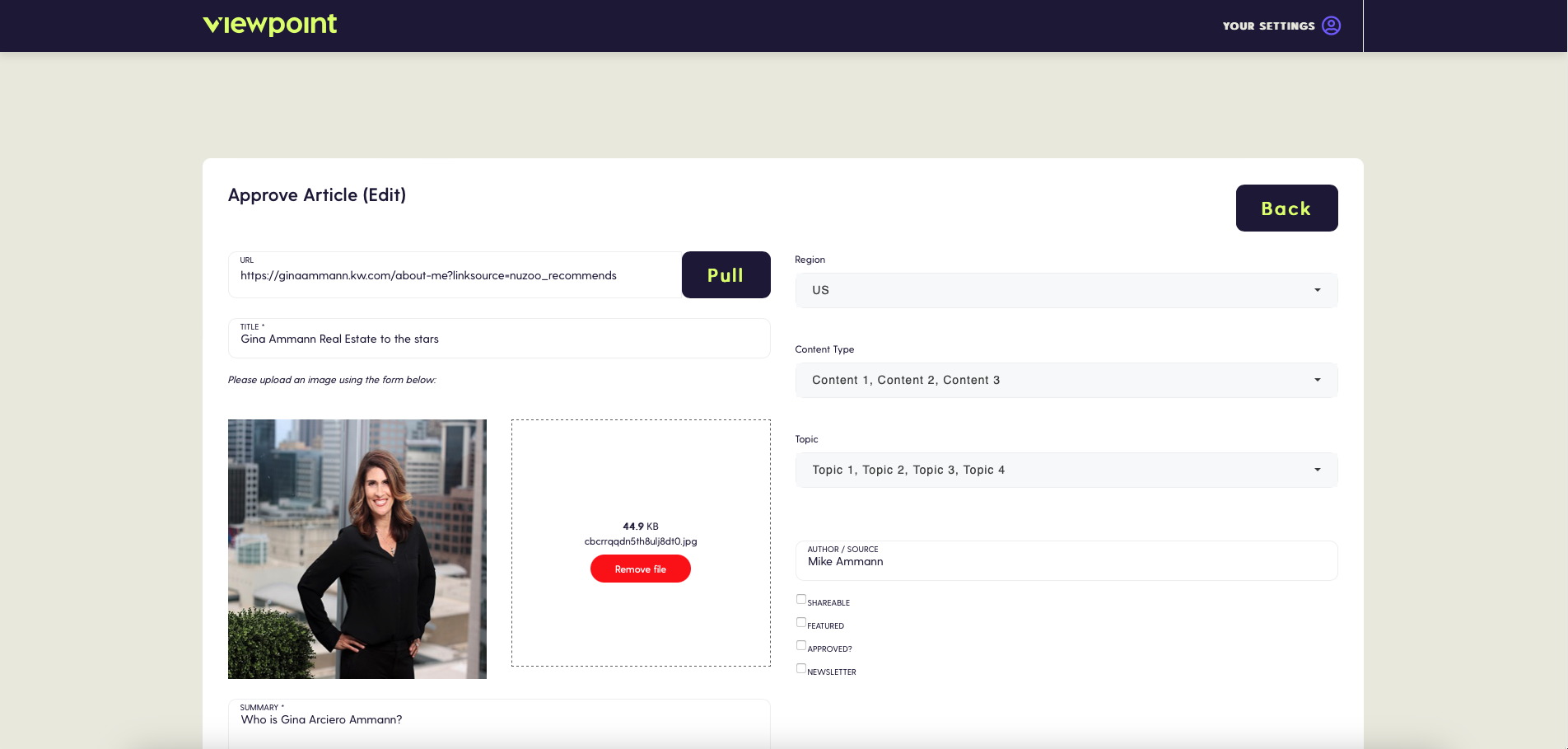Click the Pull button
This screenshot has height=749, width=1568.
tap(726, 274)
